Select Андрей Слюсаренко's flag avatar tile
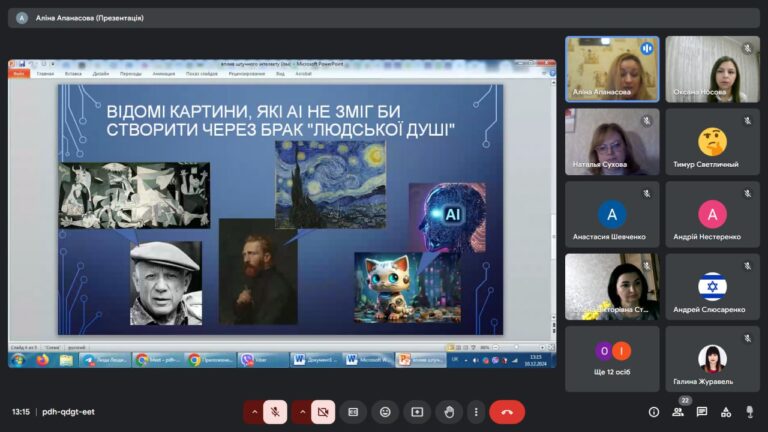 tap(712, 287)
